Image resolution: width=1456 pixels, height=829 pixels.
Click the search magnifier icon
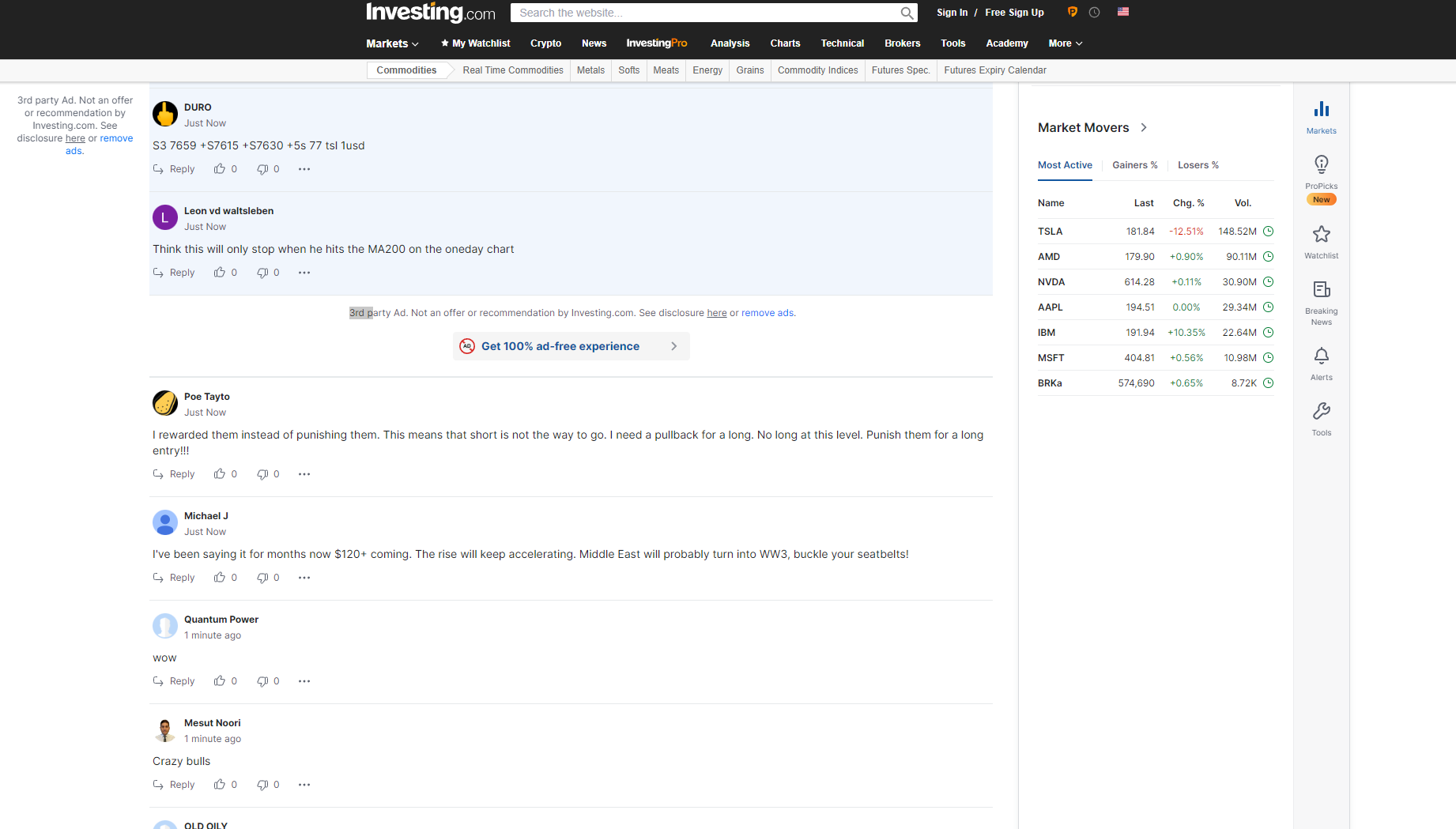[x=907, y=13]
